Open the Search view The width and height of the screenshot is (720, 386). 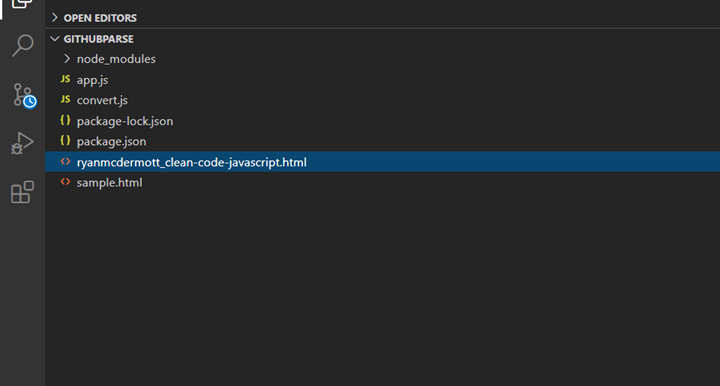pos(22,45)
